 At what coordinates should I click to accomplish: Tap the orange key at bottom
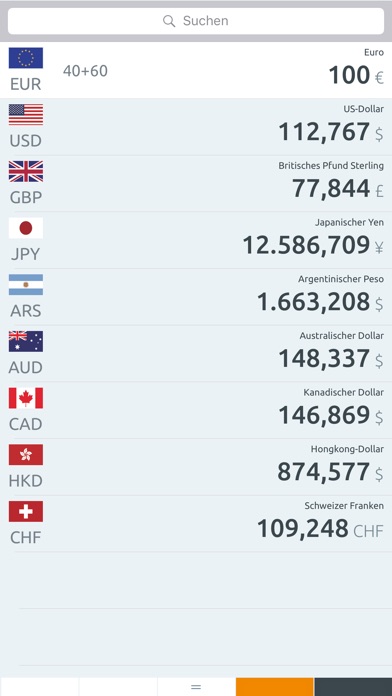click(274, 687)
